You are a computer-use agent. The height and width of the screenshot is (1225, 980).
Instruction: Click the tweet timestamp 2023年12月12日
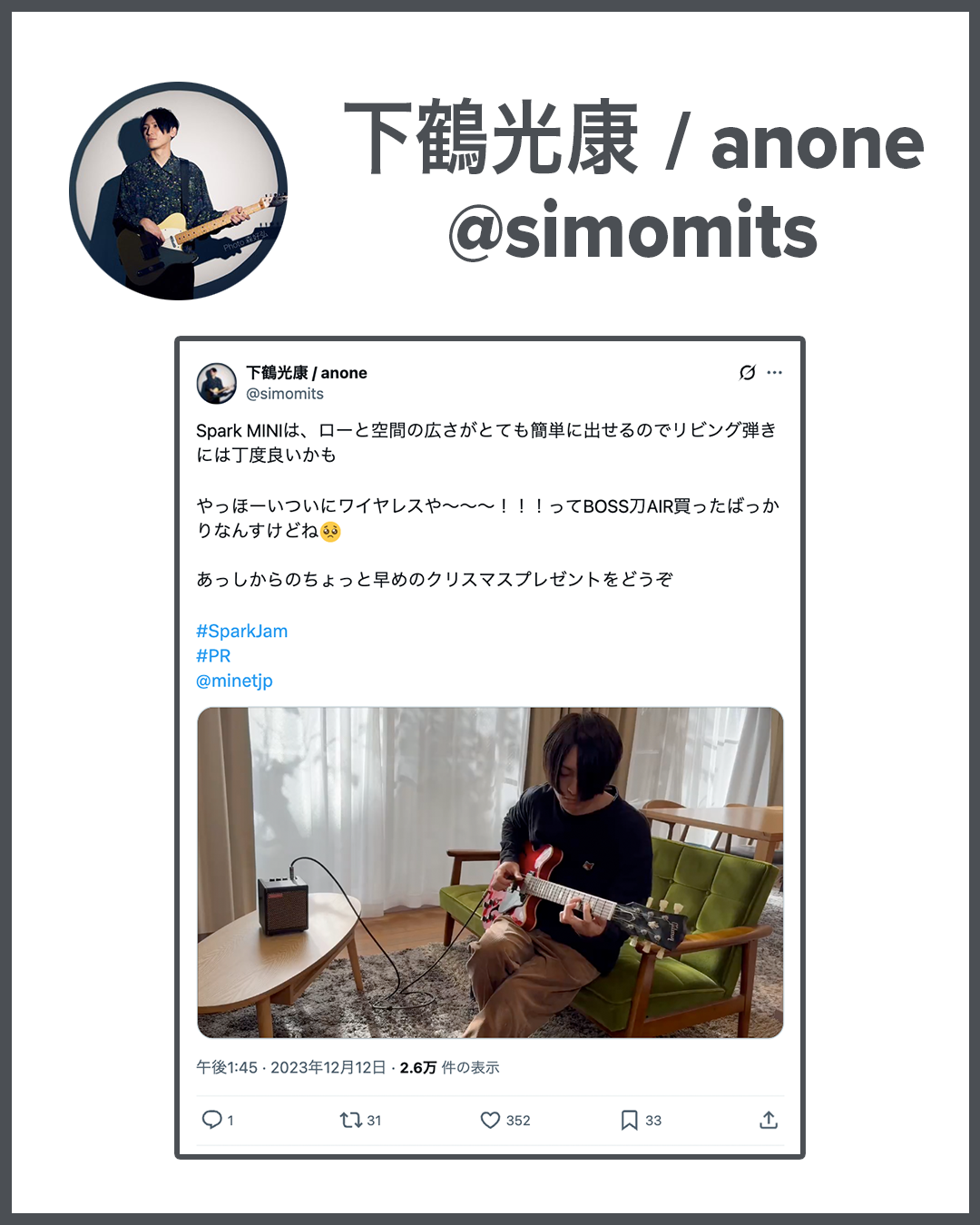click(x=328, y=1067)
